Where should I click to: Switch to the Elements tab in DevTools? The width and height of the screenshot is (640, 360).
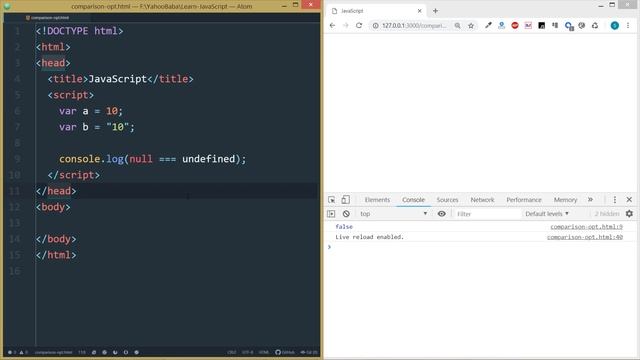point(377,200)
